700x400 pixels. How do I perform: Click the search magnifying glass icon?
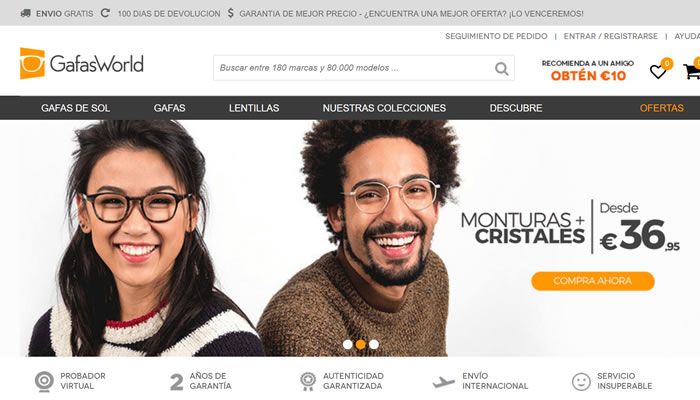pyautogui.click(x=502, y=68)
